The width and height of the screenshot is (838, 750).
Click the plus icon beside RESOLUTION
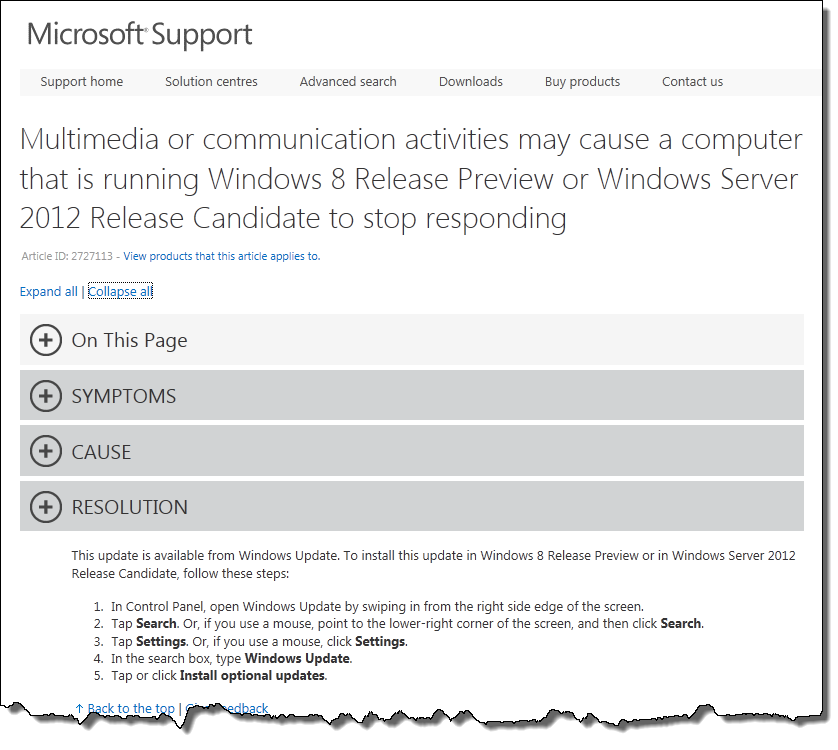[x=46, y=507]
